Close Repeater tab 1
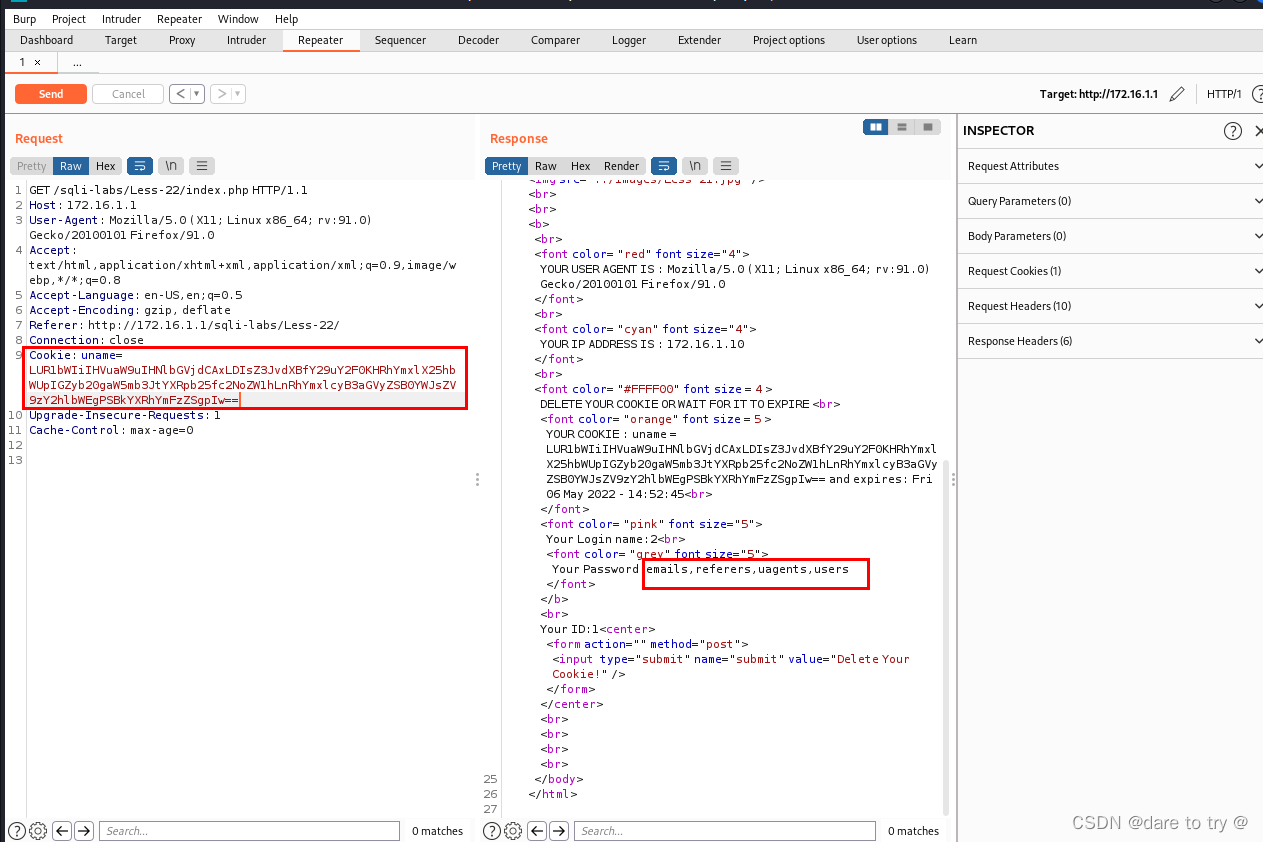 click(x=38, y=62)
